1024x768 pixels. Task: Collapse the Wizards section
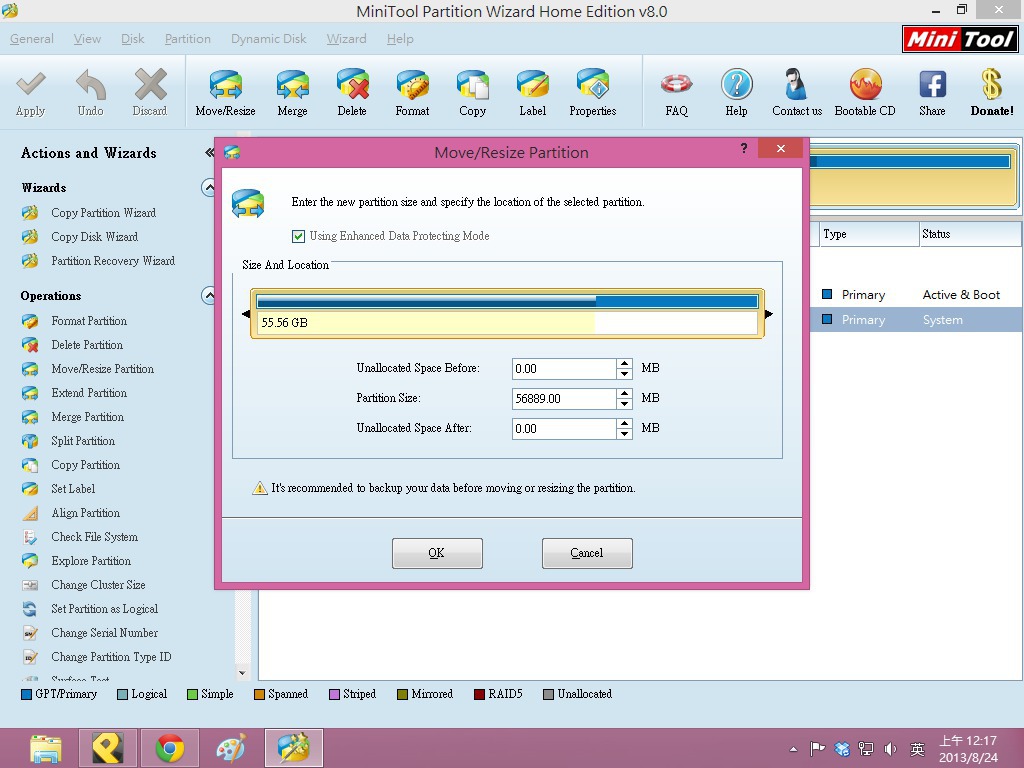pos(208,188)
